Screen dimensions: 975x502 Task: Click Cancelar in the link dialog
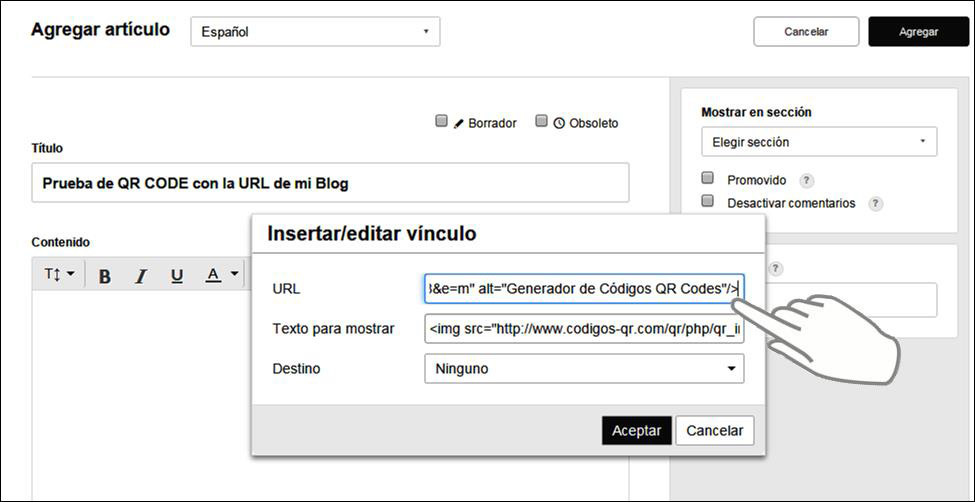[714, 431]
